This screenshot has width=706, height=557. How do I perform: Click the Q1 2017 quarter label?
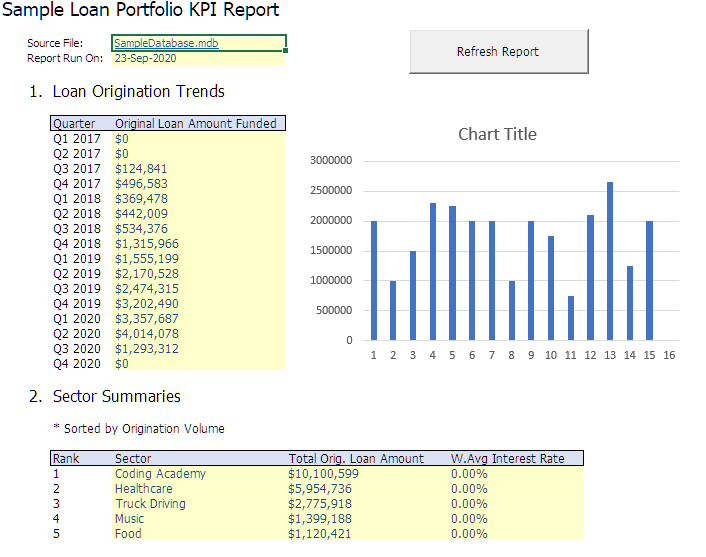(77, 139)
